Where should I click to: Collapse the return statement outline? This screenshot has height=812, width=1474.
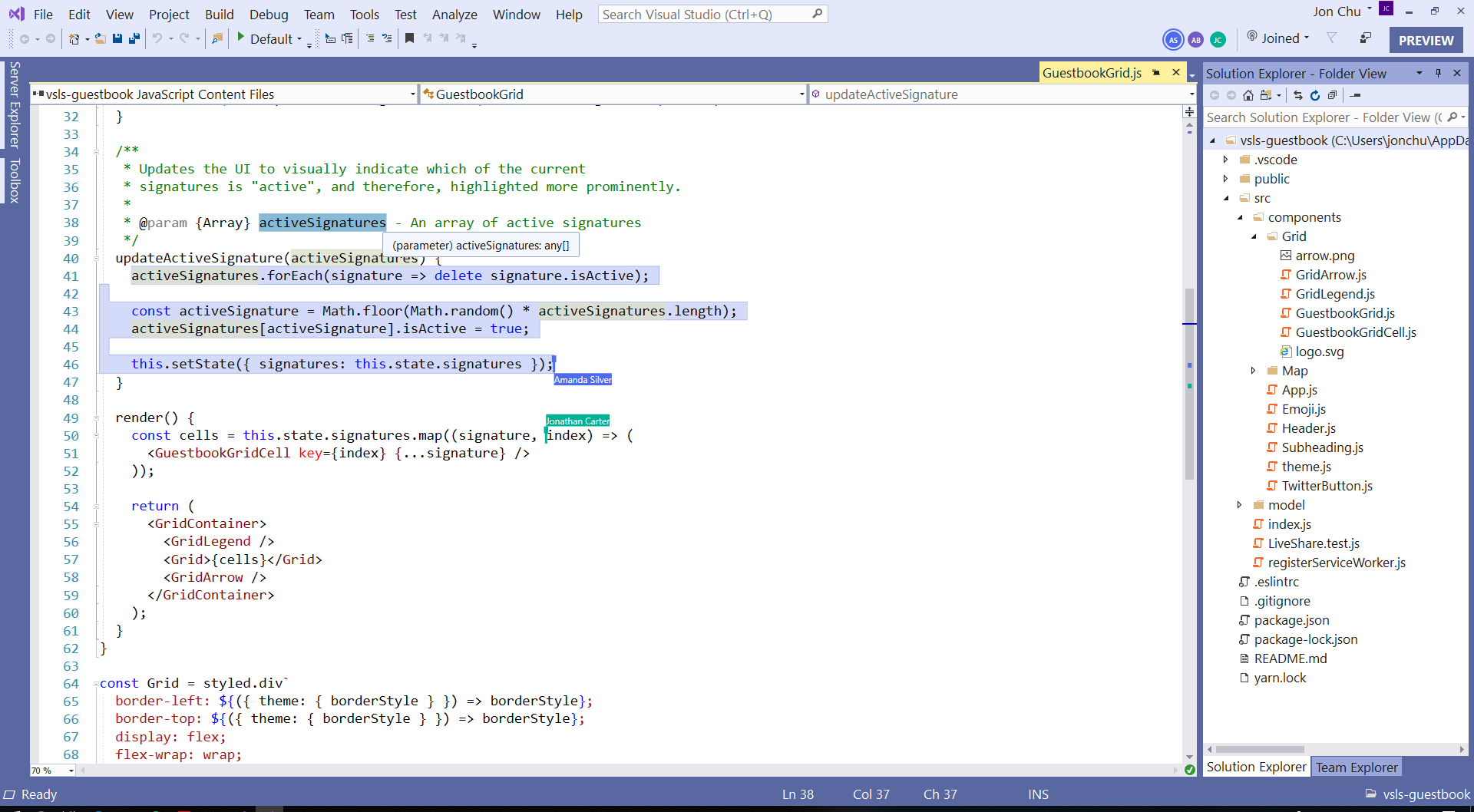97,506
